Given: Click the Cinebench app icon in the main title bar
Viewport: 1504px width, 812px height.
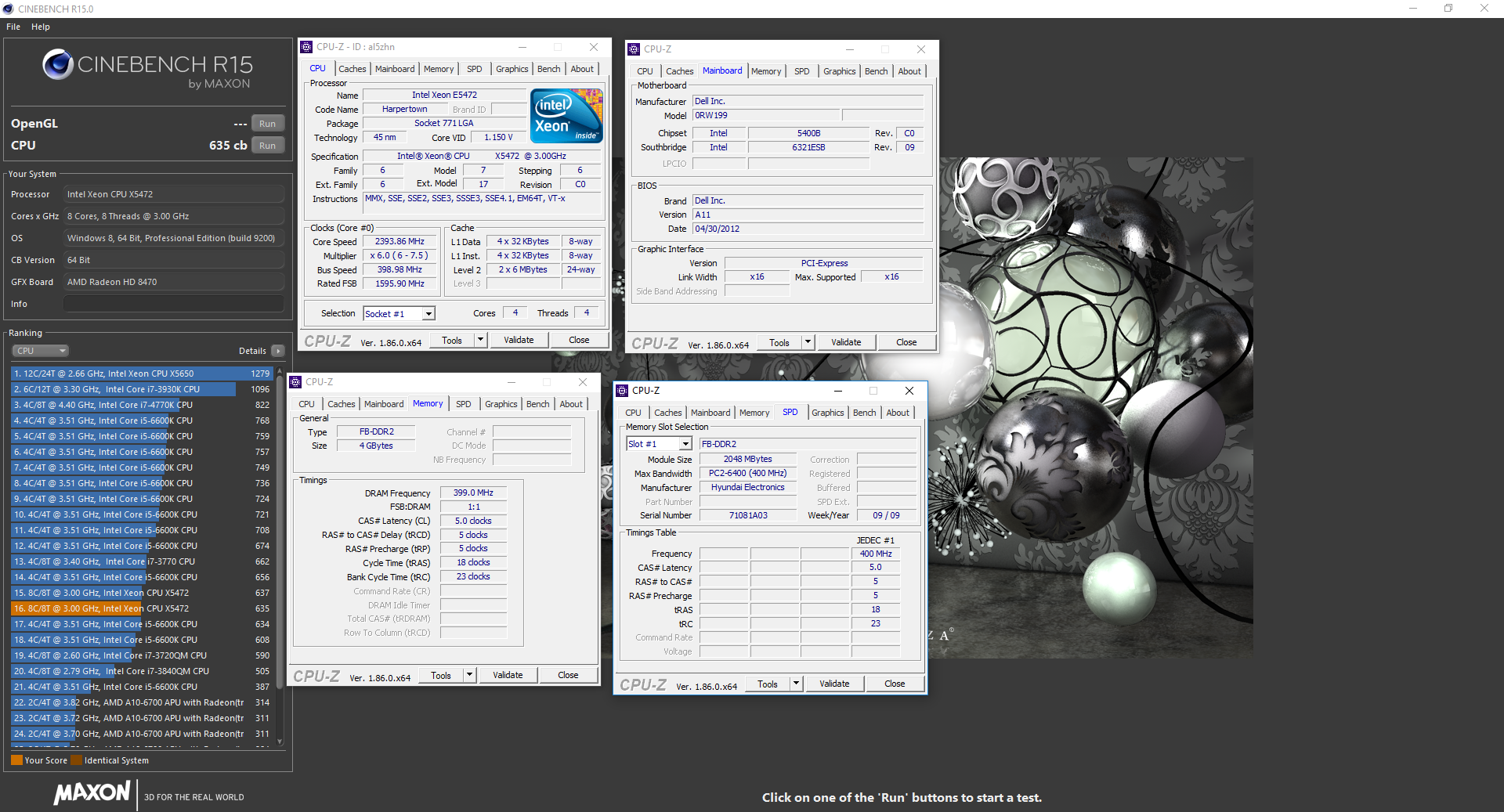Looking at the screenshot, I should click(x=9, y=9).
